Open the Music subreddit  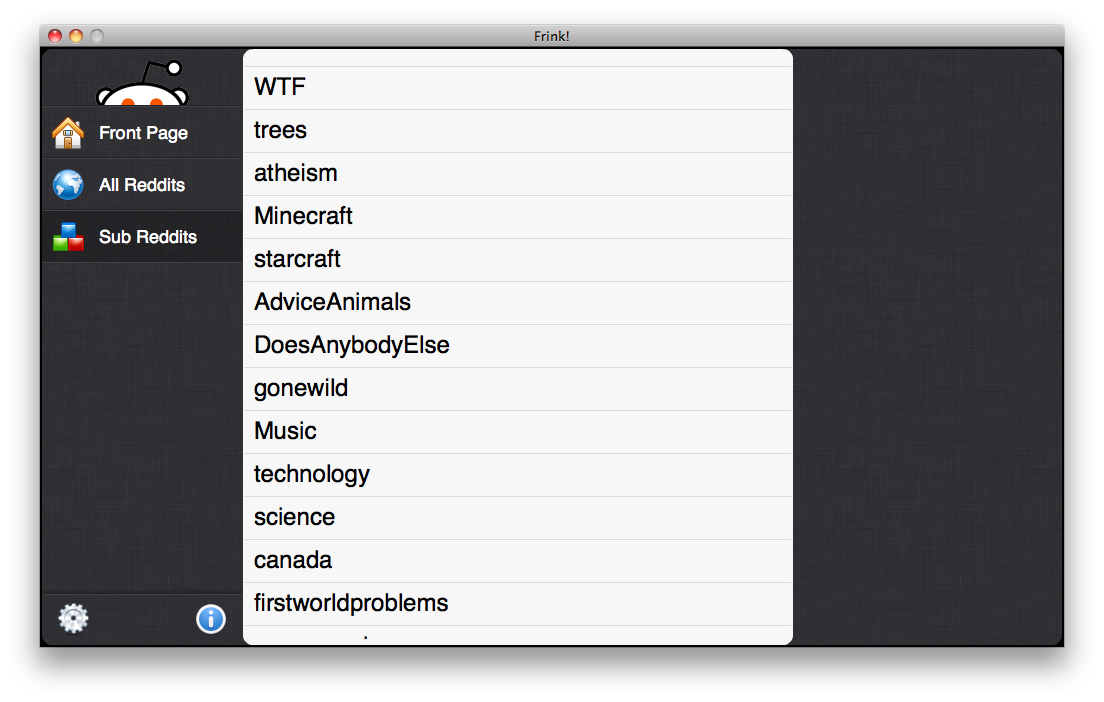coord(518,432)
